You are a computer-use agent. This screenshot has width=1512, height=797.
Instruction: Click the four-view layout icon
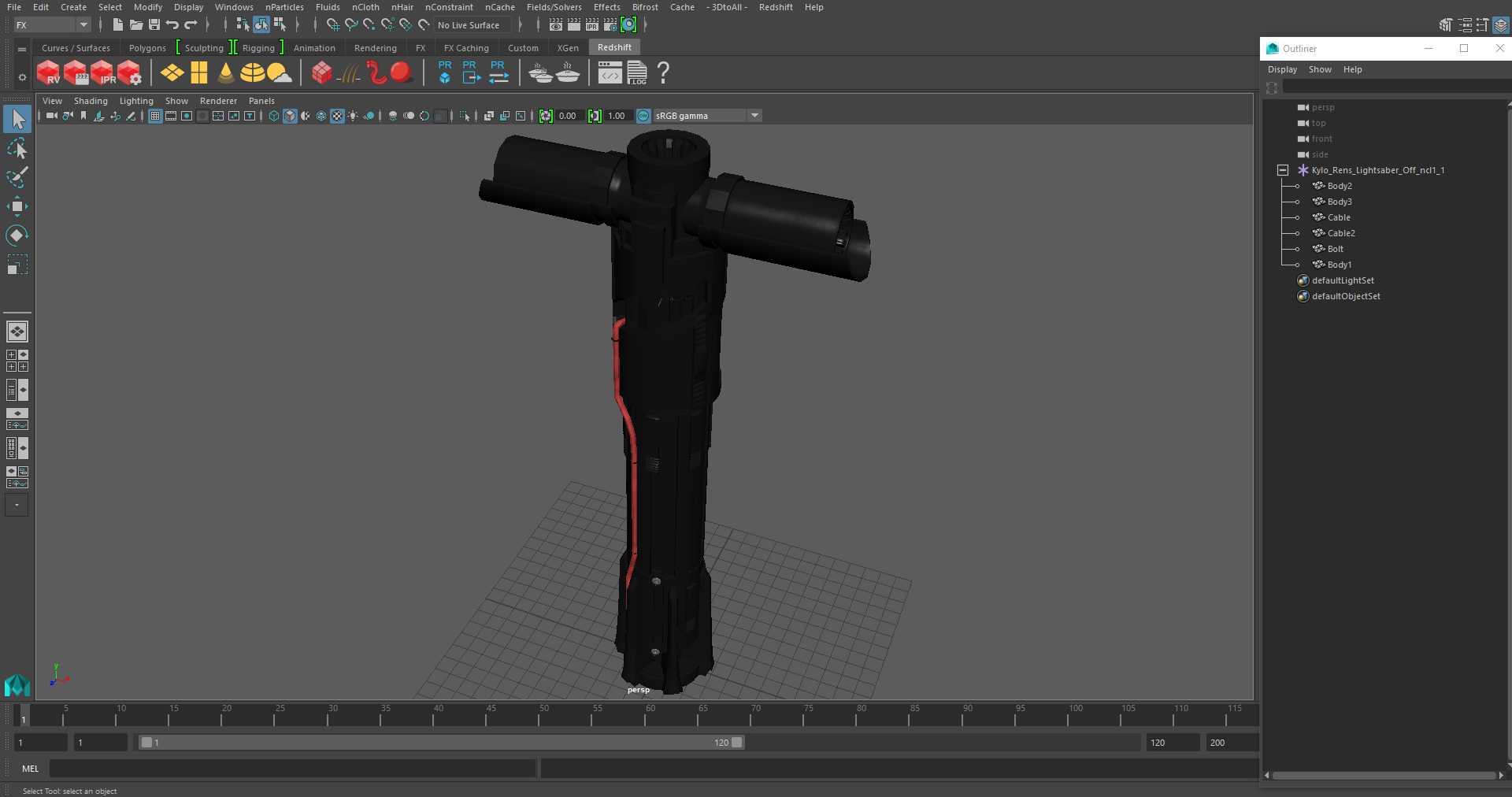[17, 361]
